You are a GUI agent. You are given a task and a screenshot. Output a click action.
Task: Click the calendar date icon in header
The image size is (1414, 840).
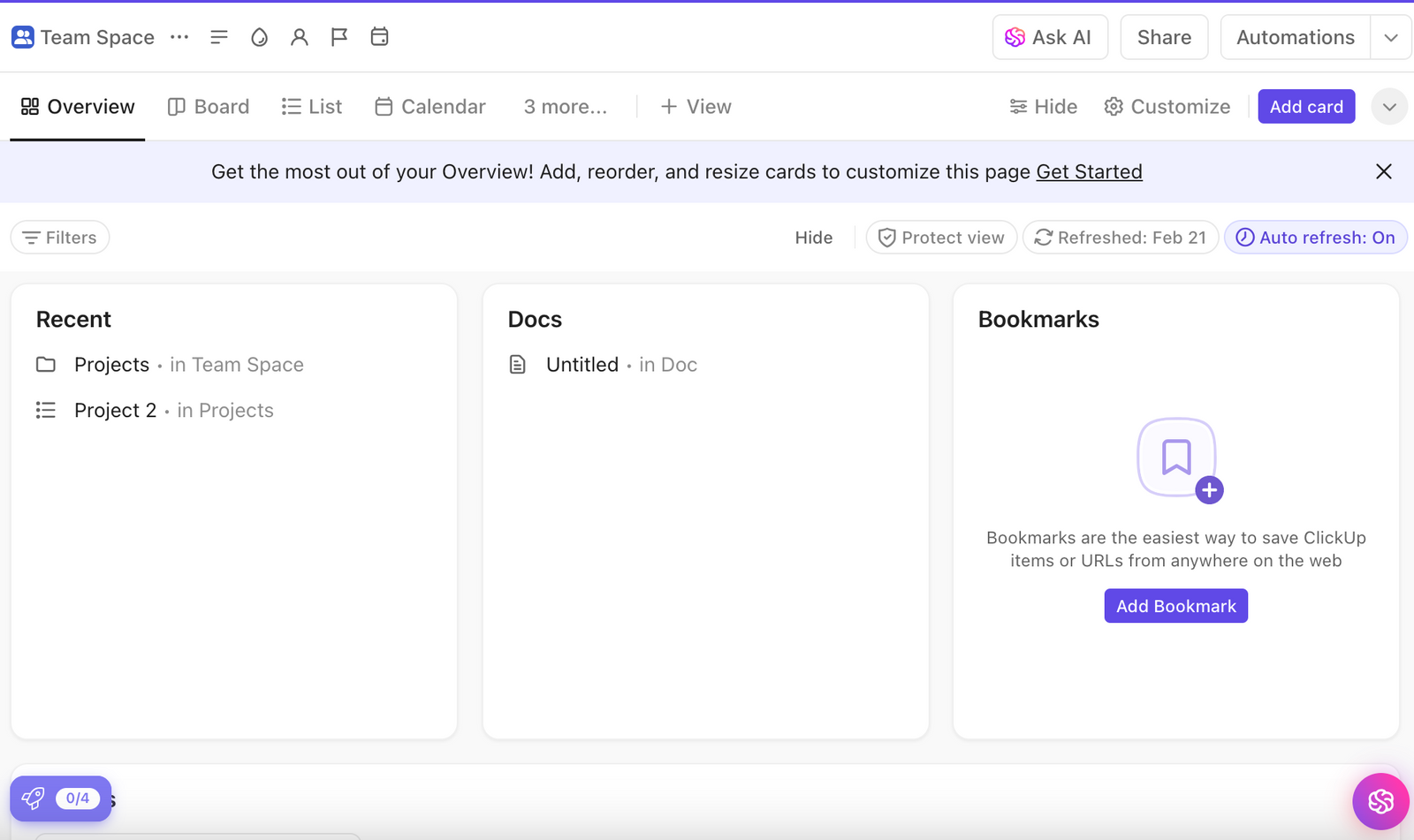click(379, 37)
